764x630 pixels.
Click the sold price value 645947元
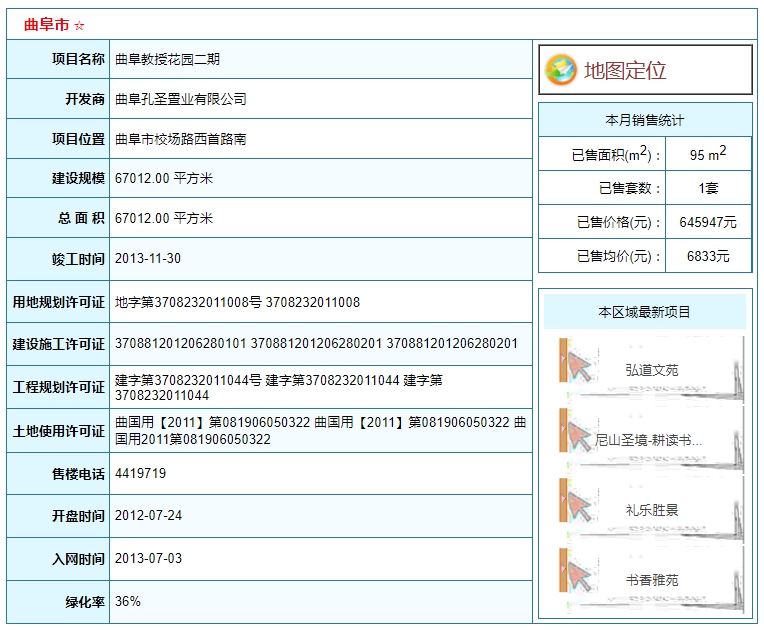coord(708,222)
